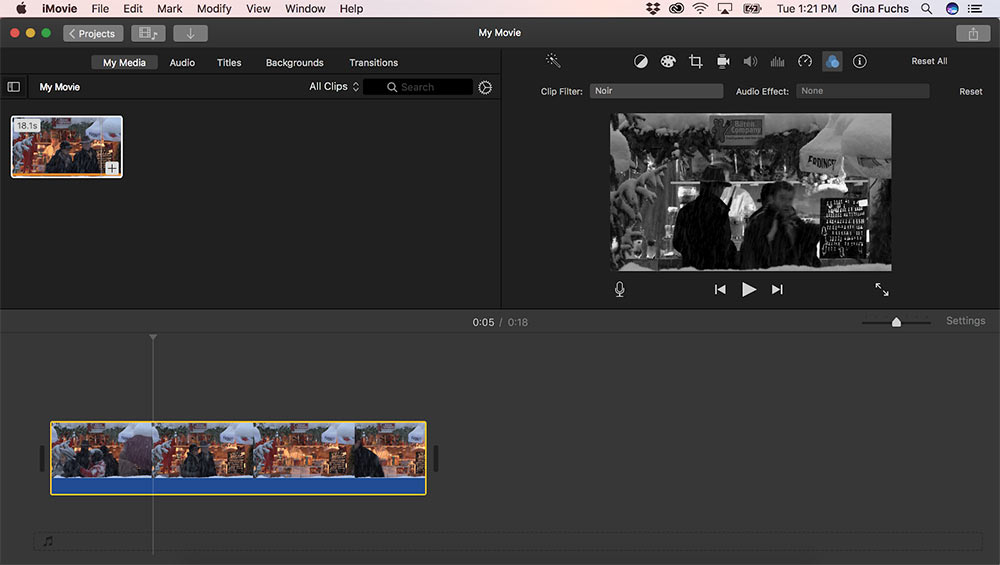Open the Modify menu
This screenshot has height=565, width=1000.
(x=214, y=9)
